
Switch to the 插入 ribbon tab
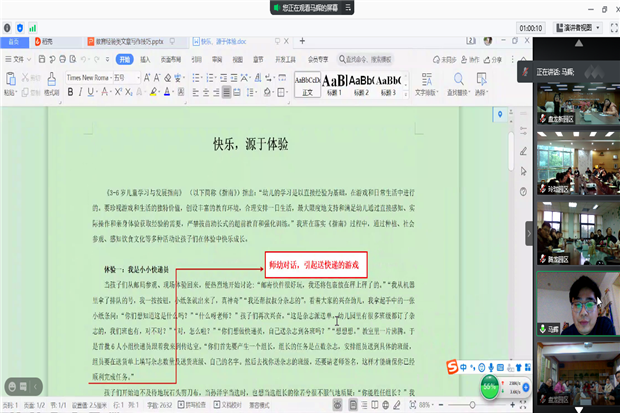click(x=144, y=59)
